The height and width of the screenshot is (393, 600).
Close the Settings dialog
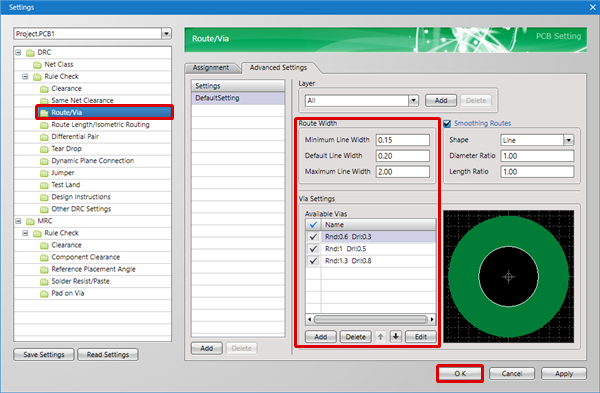(592, 7)
